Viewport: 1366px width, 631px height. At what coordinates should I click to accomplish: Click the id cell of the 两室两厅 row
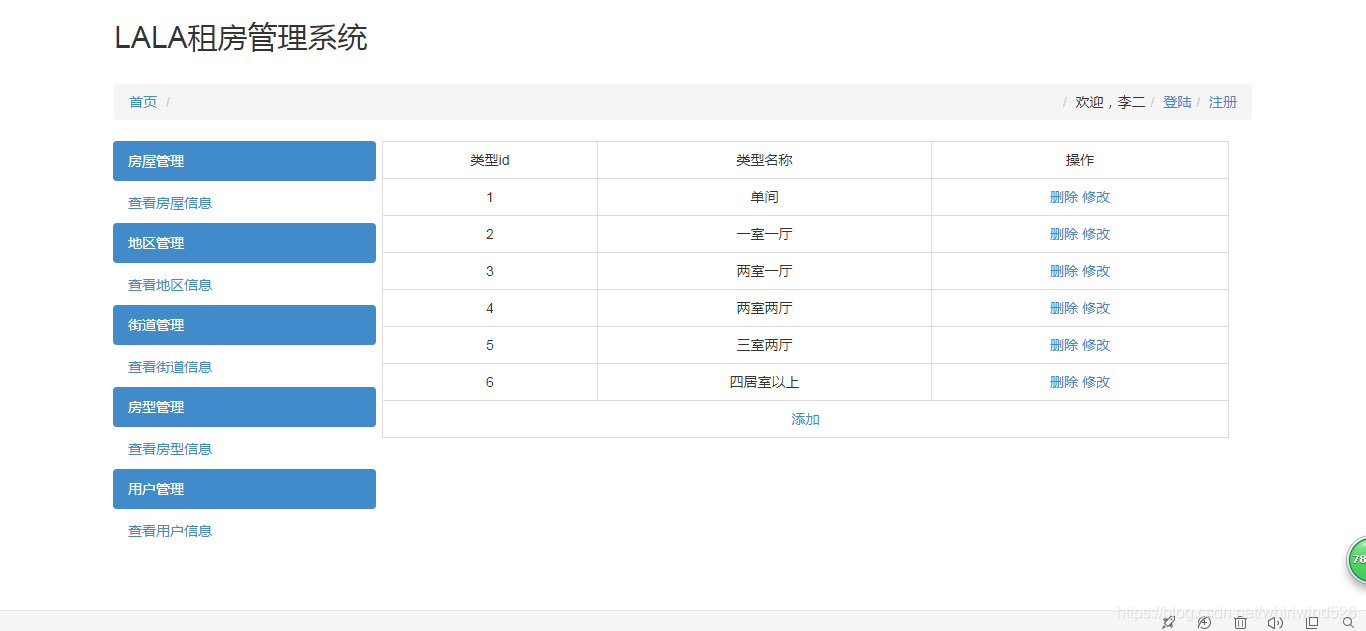pyautogui.click(x=490, y=308)
